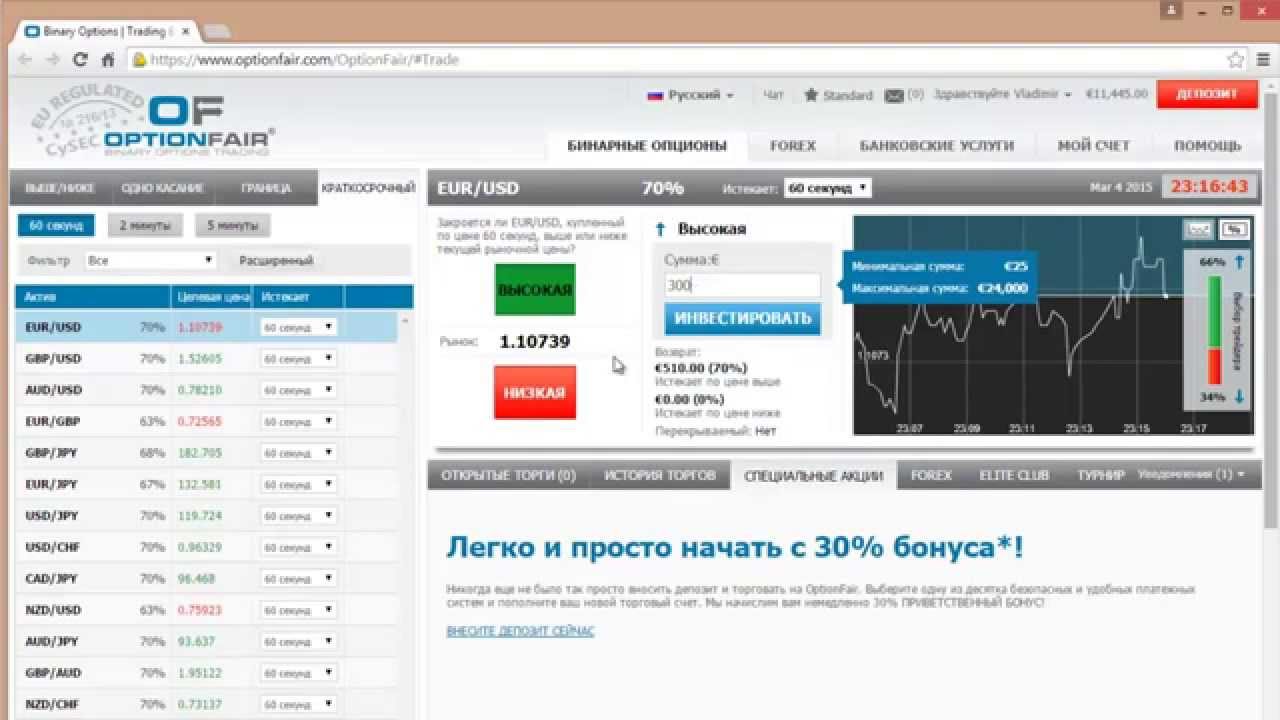Screen dimensions: 1280x720
Task: Expand the Уведомления (1) notifications menu
Action: coord(1191,474)
